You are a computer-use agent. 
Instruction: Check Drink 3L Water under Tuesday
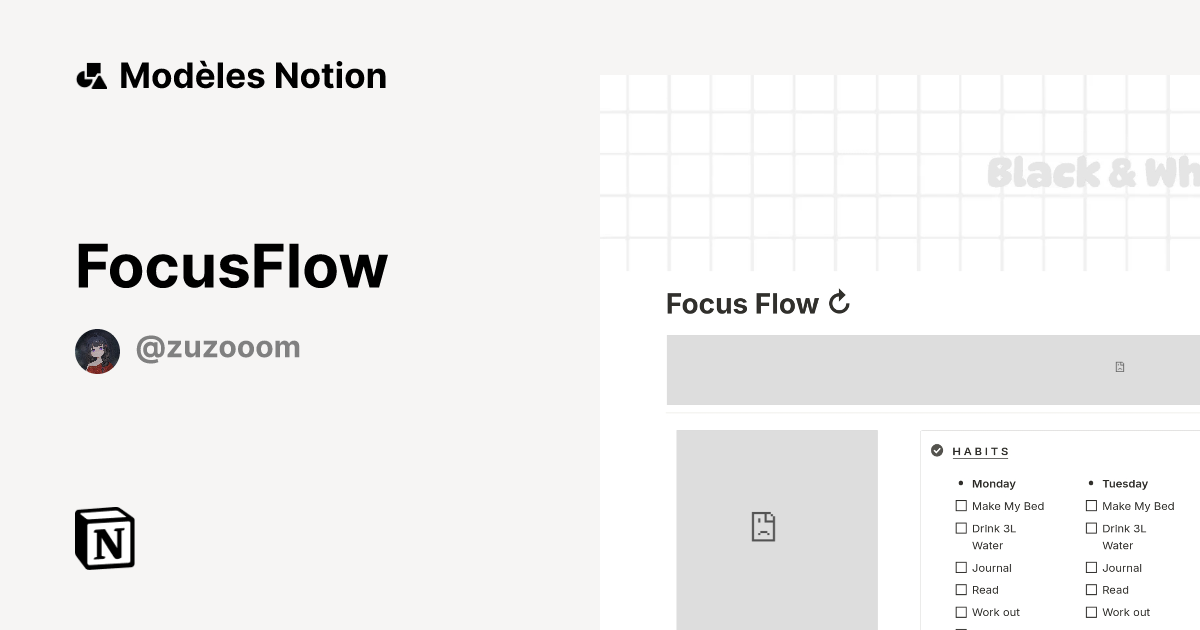click(x=1091, y=528)
